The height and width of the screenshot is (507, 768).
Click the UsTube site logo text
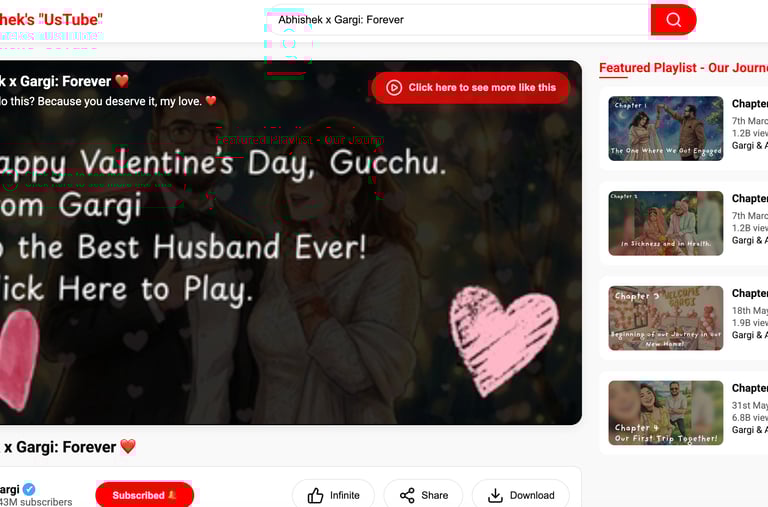tap(51, 20)
